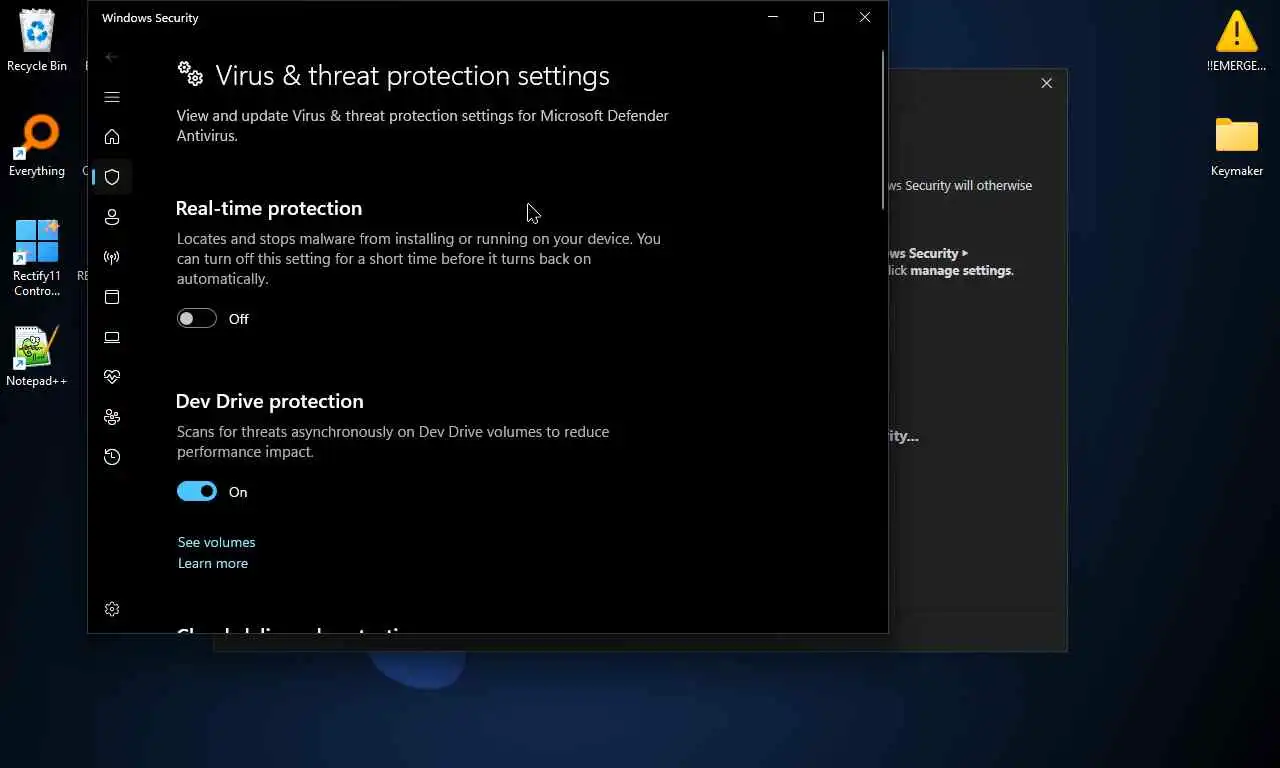The image size is (1280, 768).
Task: Open the Notepad++ desktop shortcut
Action: pyautogui.click(x=37, y=356)
